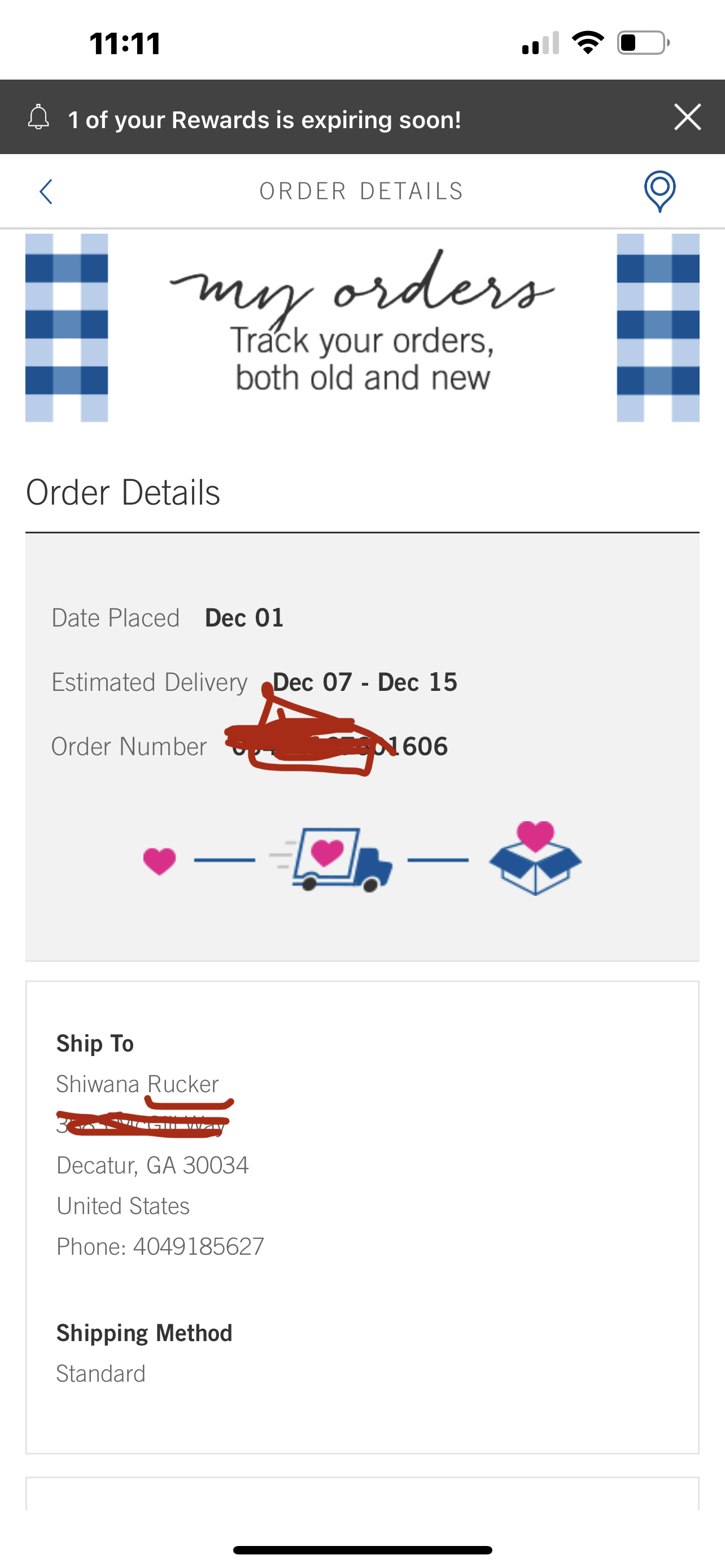
Task: Tap the home indicator bar
Action: coord(362,1550)
